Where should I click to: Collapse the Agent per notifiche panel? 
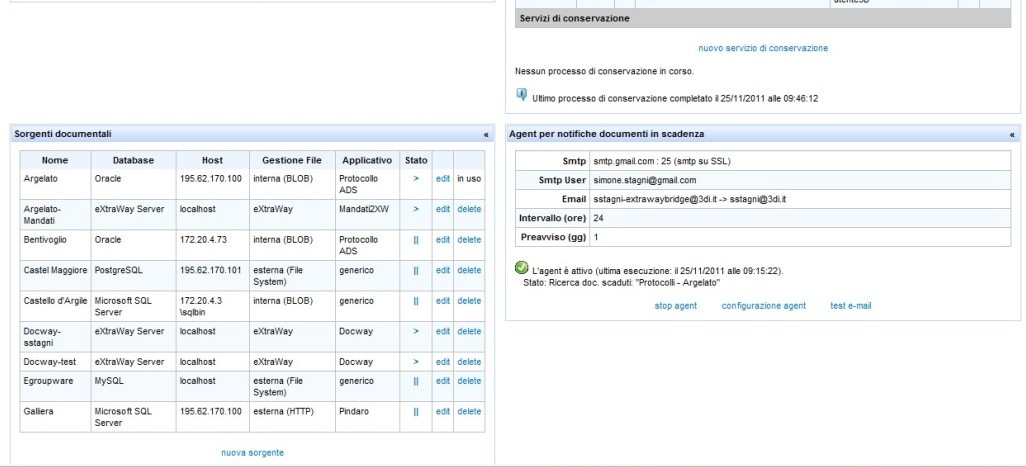1012,134
